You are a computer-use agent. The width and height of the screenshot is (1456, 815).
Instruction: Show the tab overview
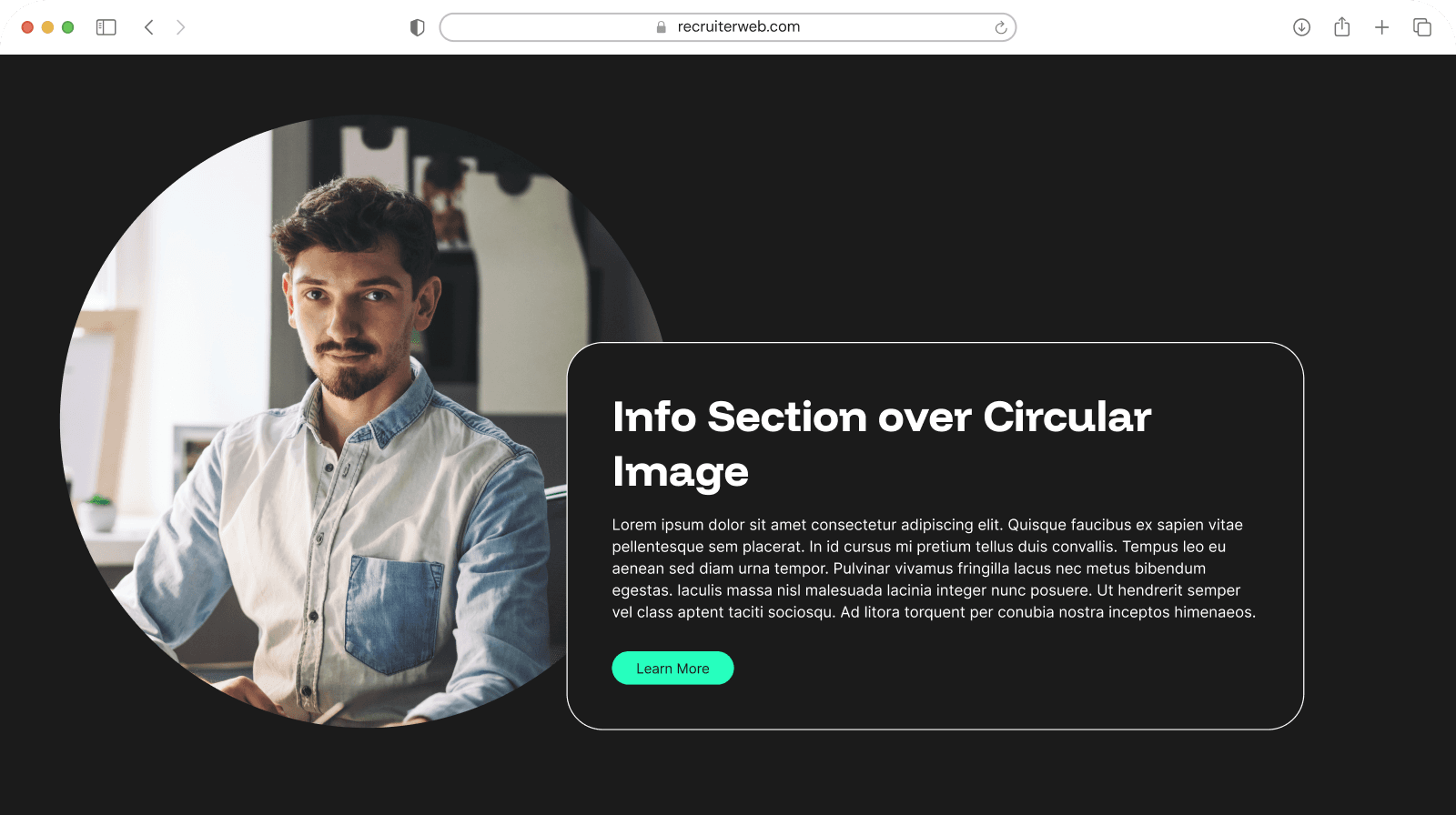coord(1421,27)
